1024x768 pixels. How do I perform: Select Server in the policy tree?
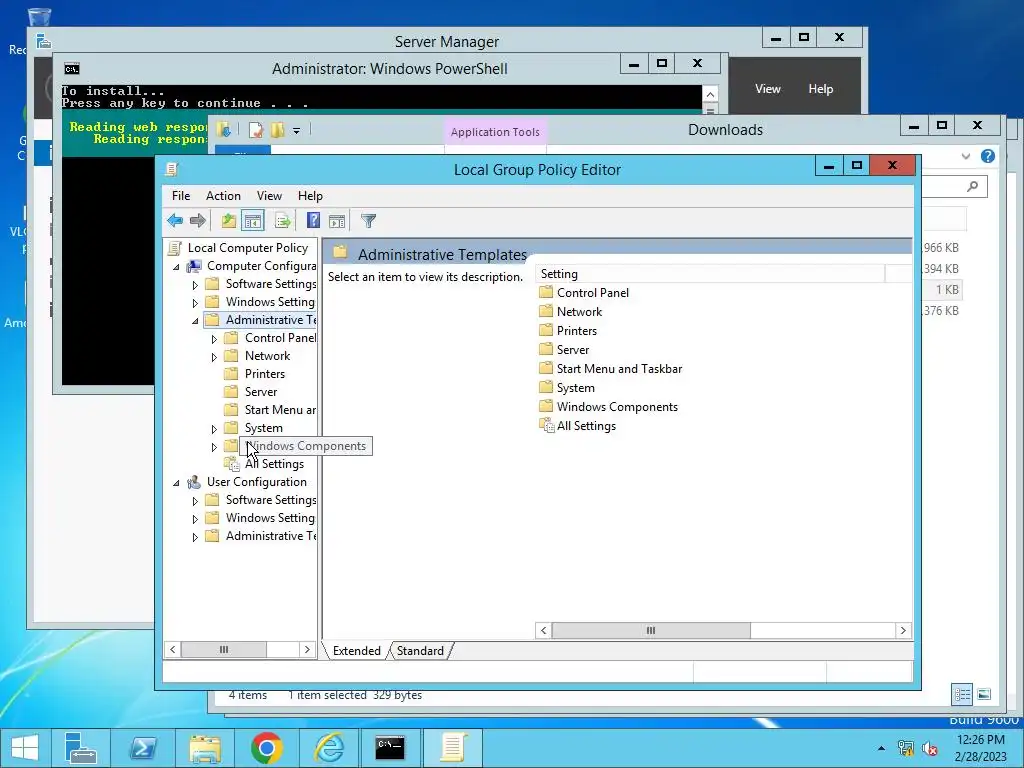click(261, 392)
